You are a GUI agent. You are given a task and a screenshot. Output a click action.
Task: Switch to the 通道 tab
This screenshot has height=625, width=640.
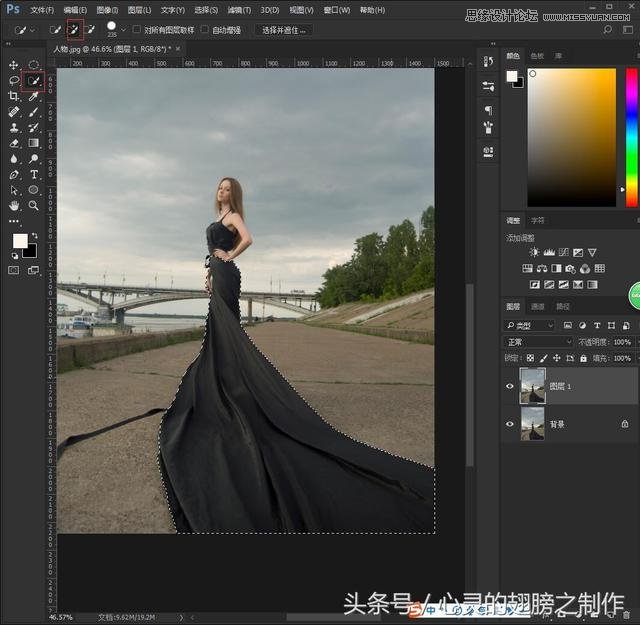point(538,307)
